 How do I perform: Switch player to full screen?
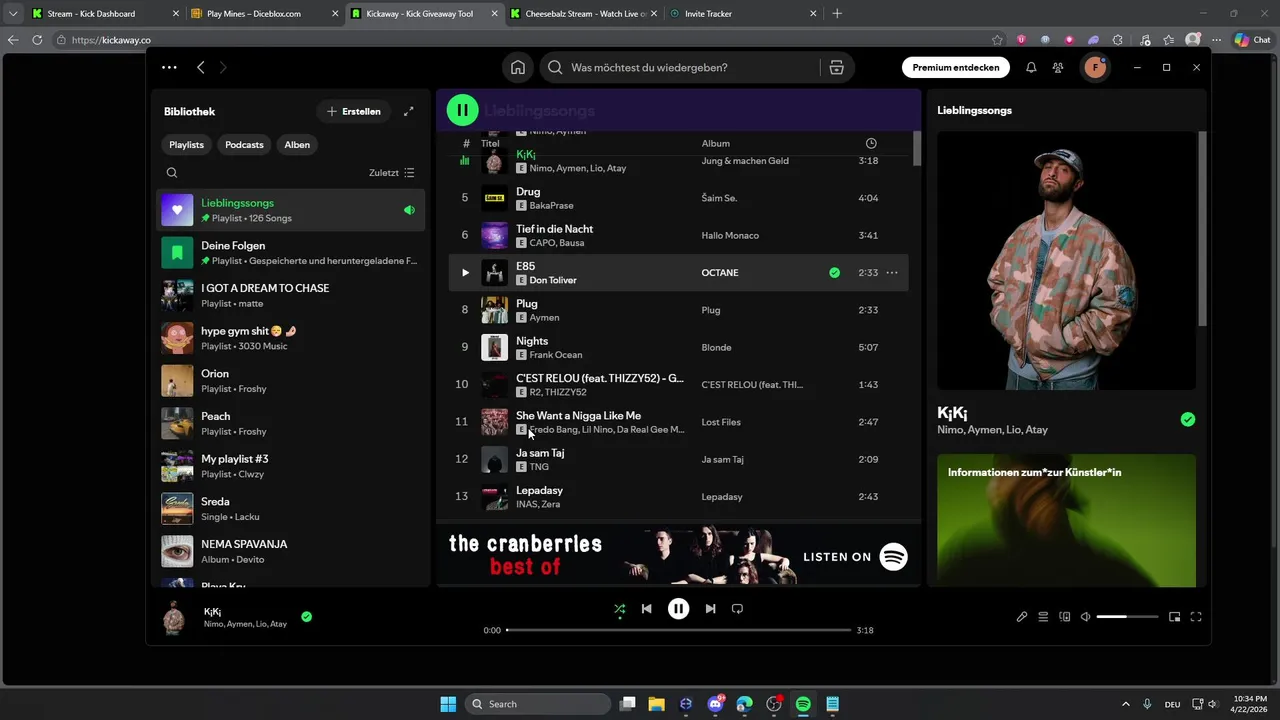coord(1196,617)
